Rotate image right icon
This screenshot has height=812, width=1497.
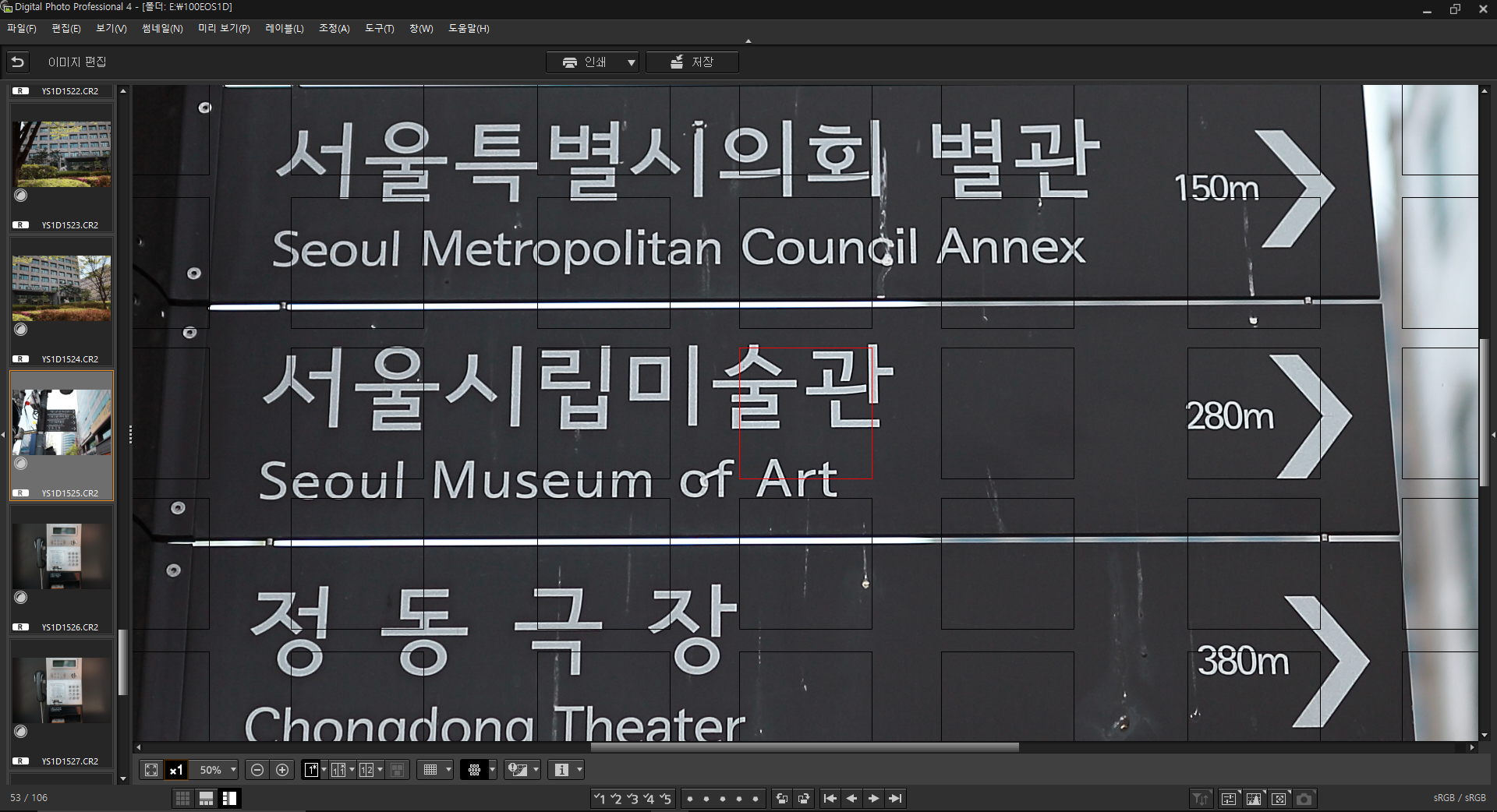(x=804, y=798)
